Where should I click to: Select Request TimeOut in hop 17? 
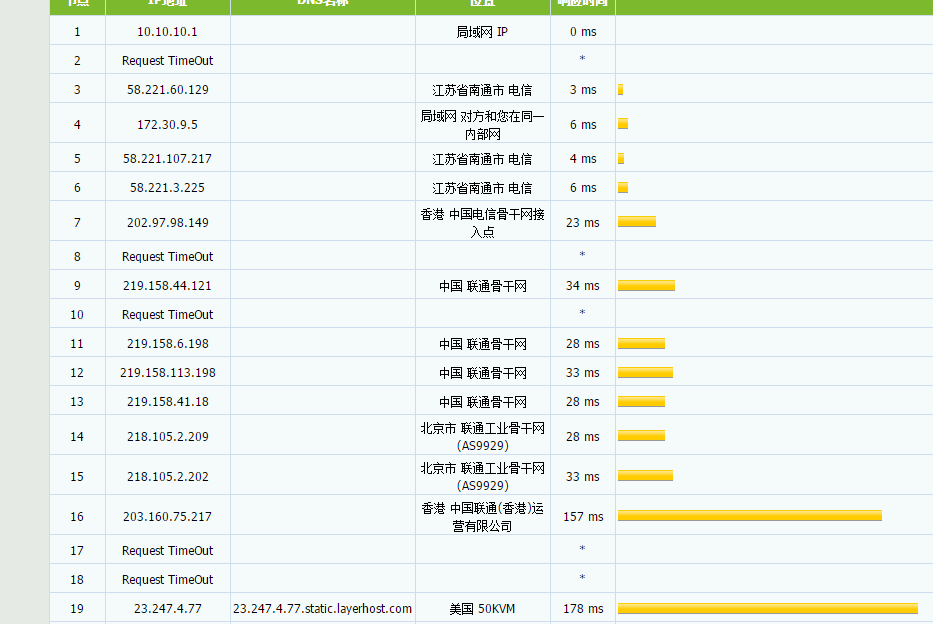click(x=167, y=551)
